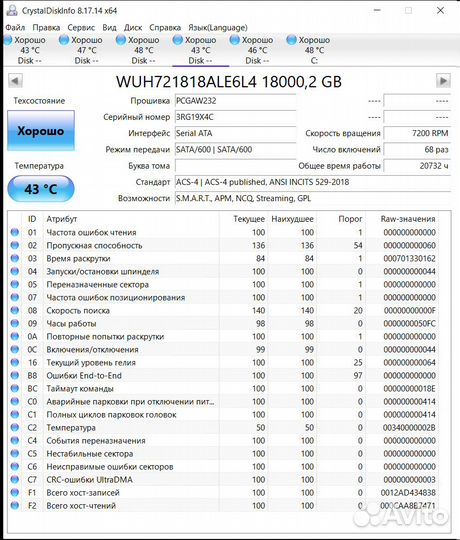This screenshot has width=460, height=540.
Task: Click the Полных циклов парковок головок text
Action: [x=111, y=415]
